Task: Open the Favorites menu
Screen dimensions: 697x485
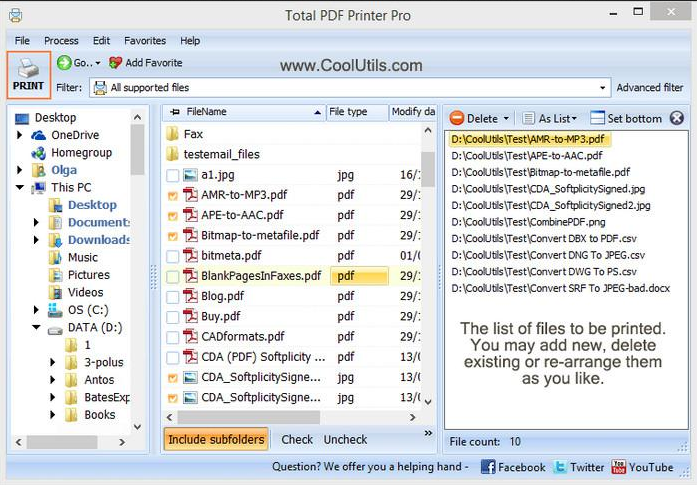Action: (x=145, y=40)
